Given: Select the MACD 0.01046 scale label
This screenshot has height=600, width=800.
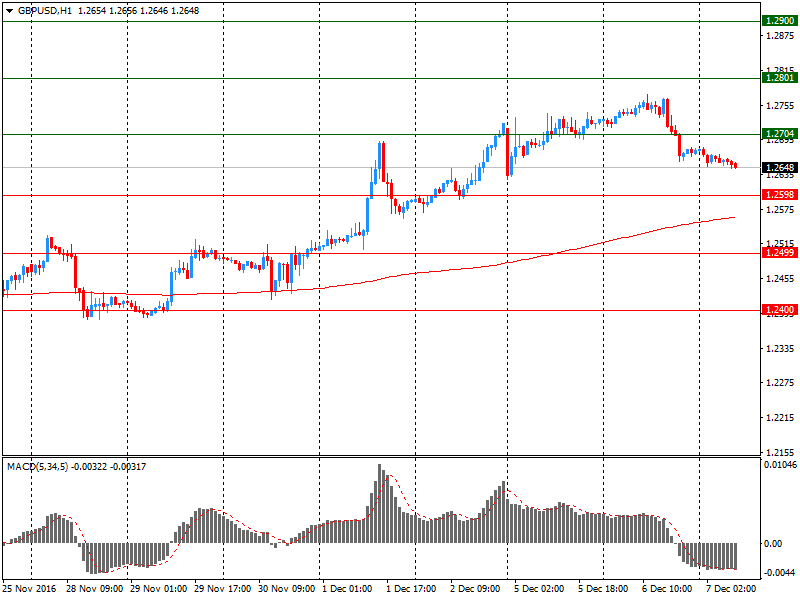Looking at the screenshot, I should coord(780,465).
